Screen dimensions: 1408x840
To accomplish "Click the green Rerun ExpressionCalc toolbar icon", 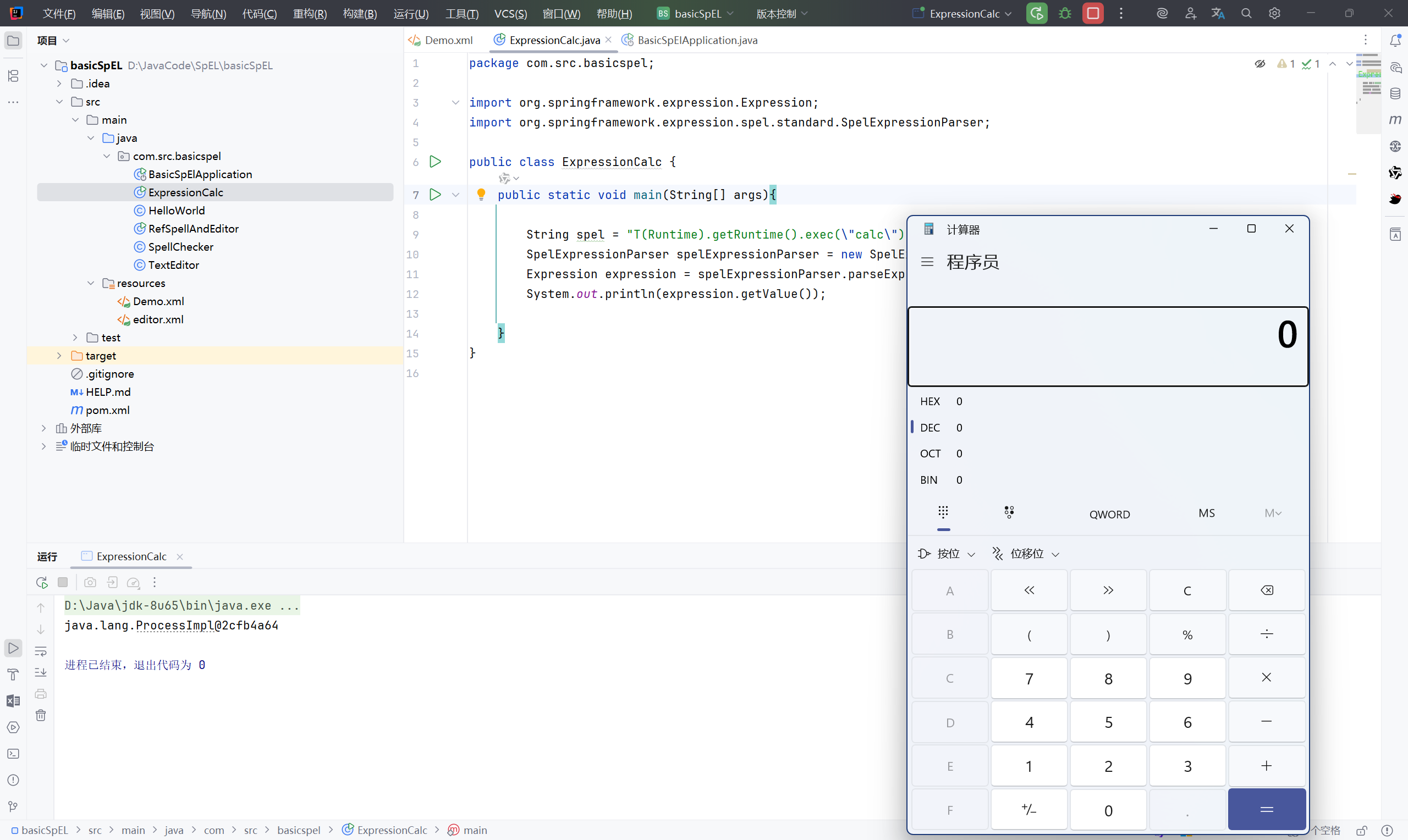I will (x=1037, y=14).
